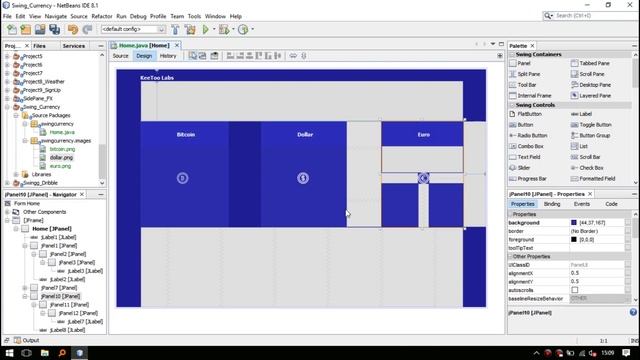
Task: Collapse the Swing Containers palette section
Action: (x=512, y=54)
